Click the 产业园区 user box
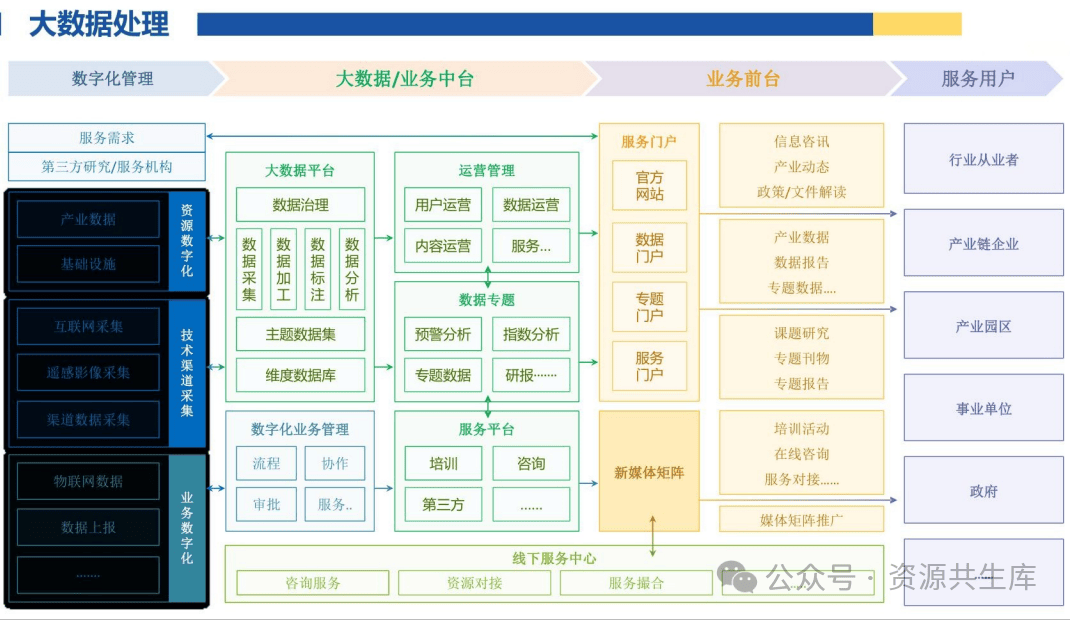This screenshot has width=1070, height=620. click(x=983, y=326)
